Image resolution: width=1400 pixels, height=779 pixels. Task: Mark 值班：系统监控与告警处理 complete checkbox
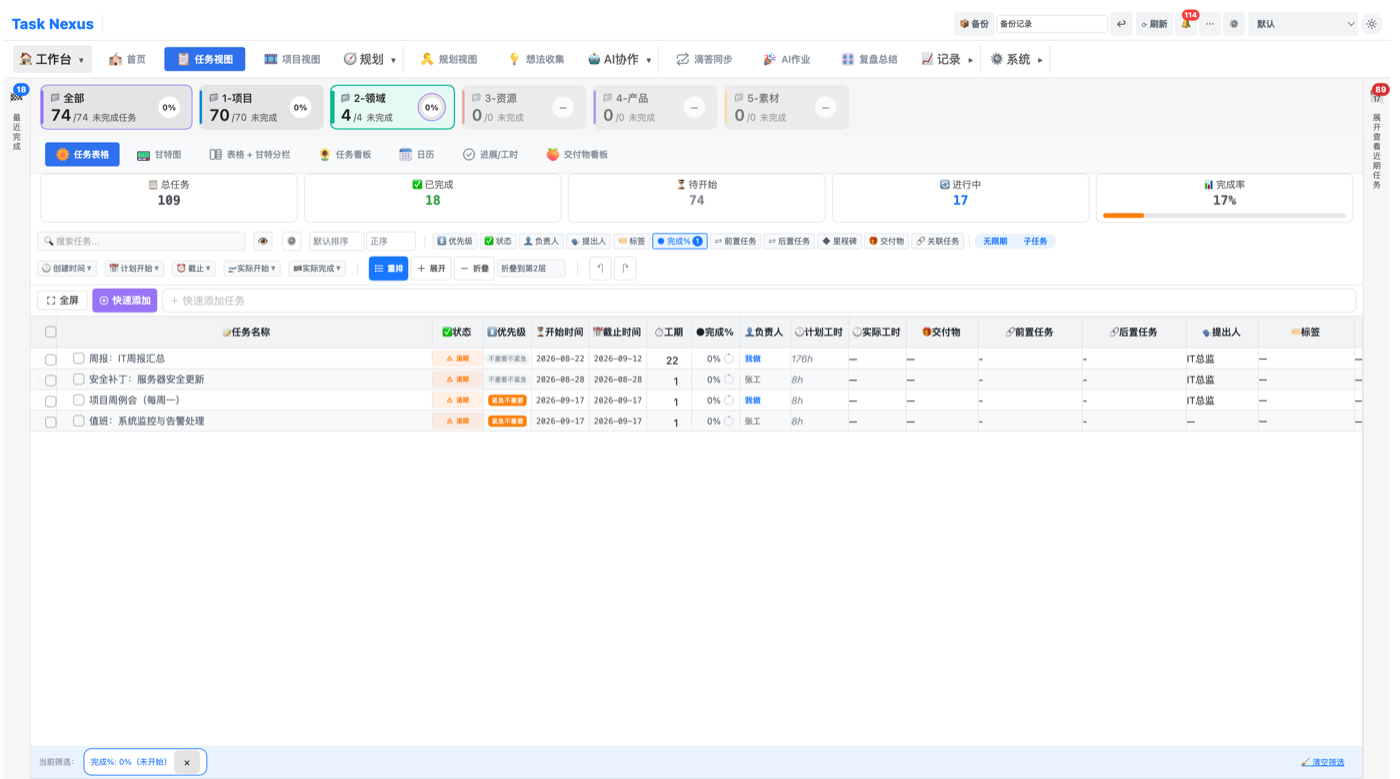click(x=78, y=421)
